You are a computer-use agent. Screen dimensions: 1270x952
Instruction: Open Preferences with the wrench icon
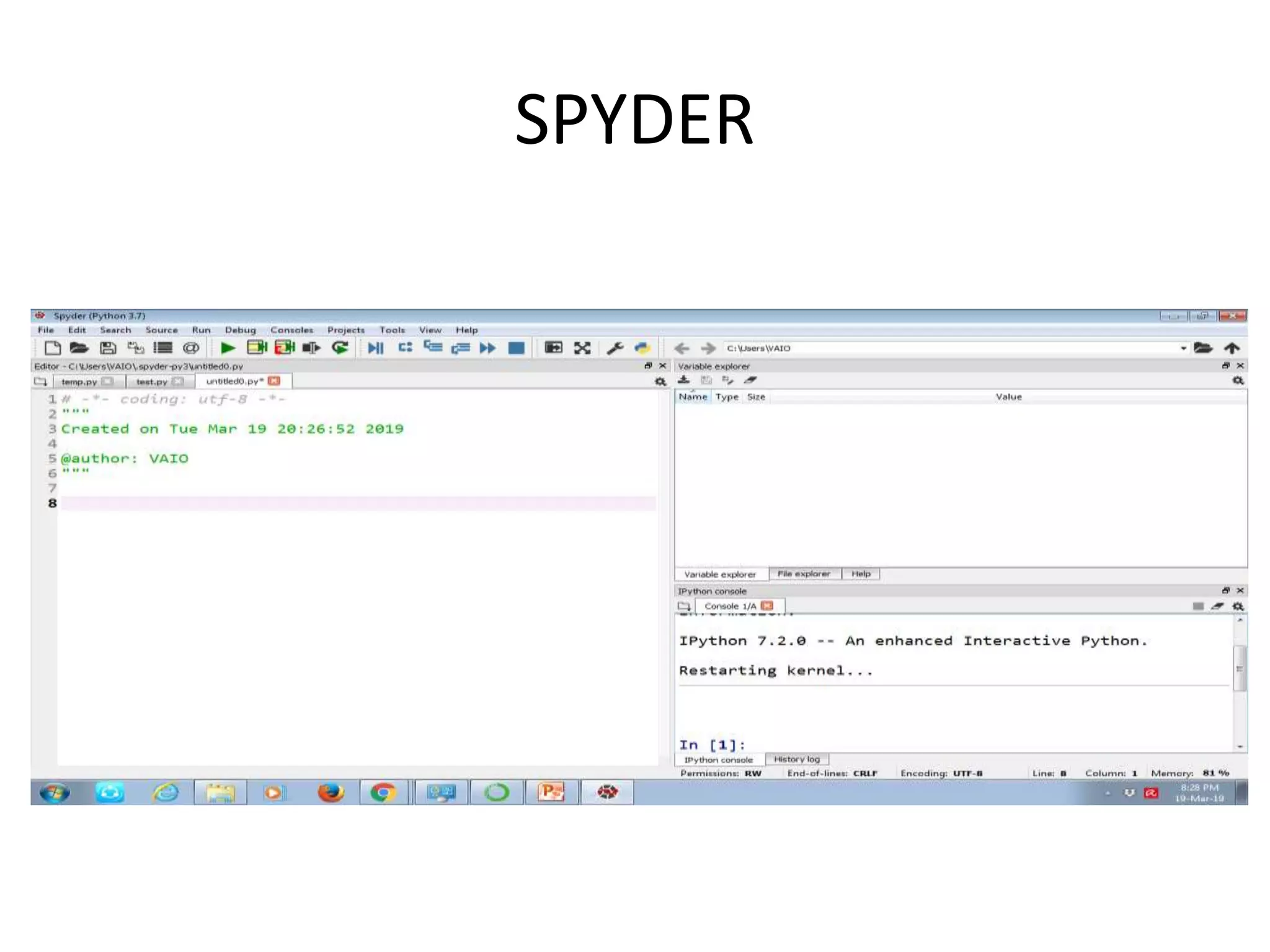[x=615, y=348]
